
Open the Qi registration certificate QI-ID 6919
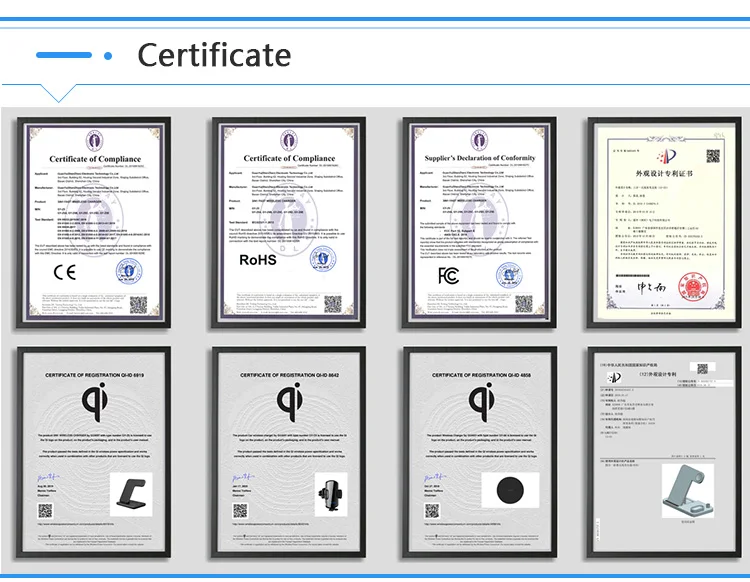click(94, 452)
